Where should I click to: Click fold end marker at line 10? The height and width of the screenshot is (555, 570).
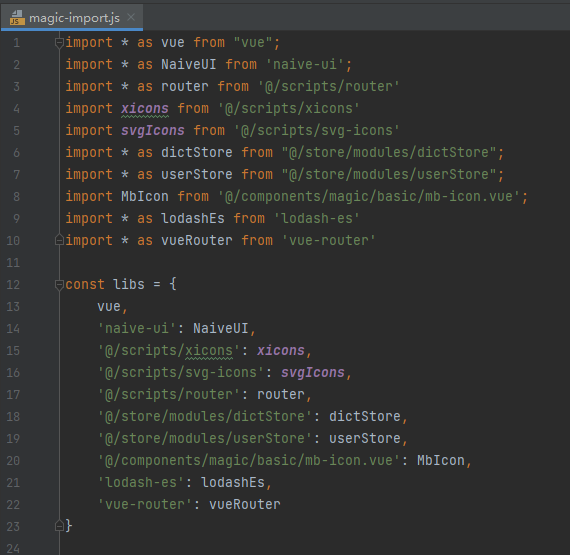59,240
